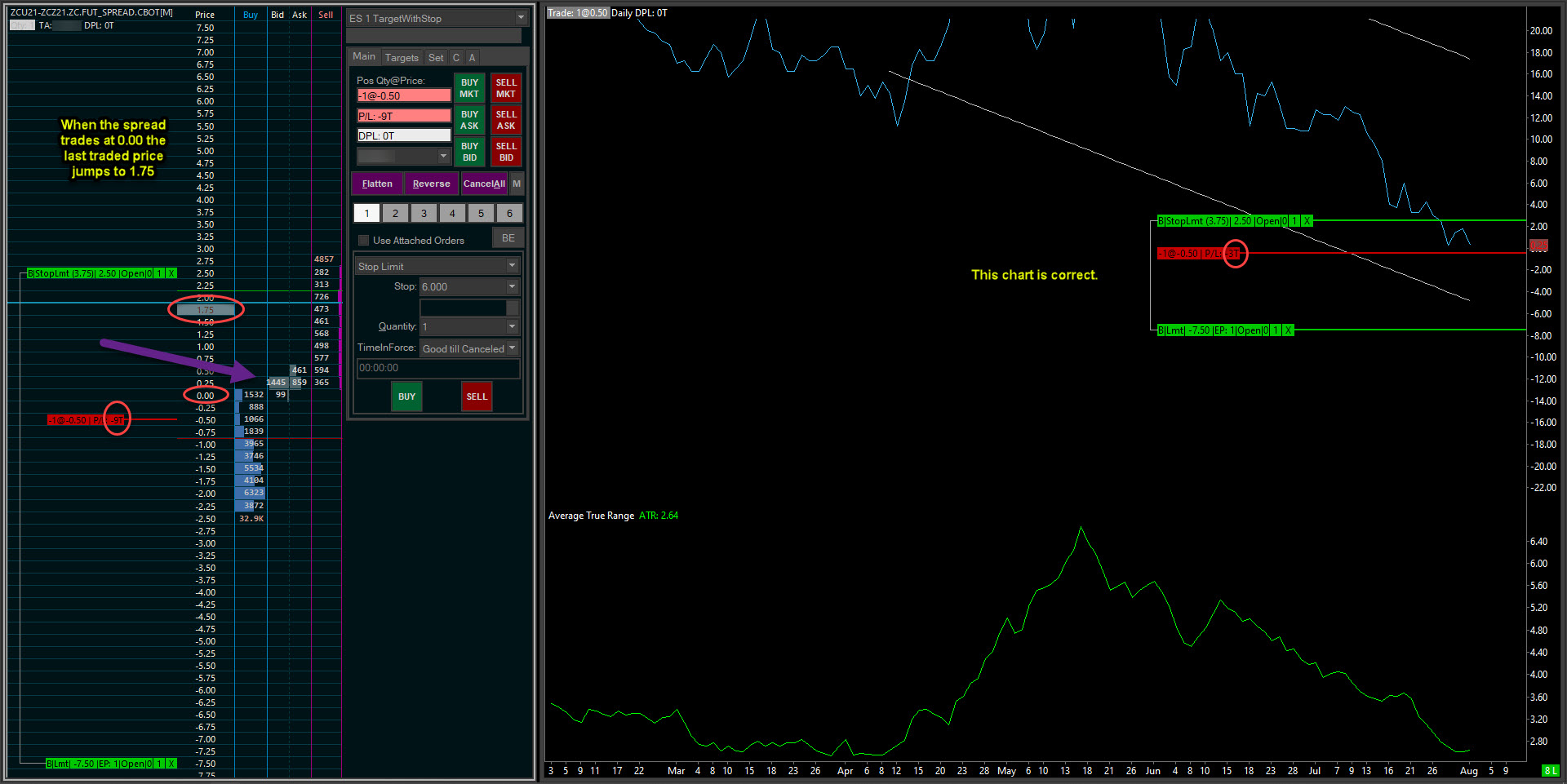Click the CancelAll button
The height and width of the screenshot is (784, 1567).
484,184
